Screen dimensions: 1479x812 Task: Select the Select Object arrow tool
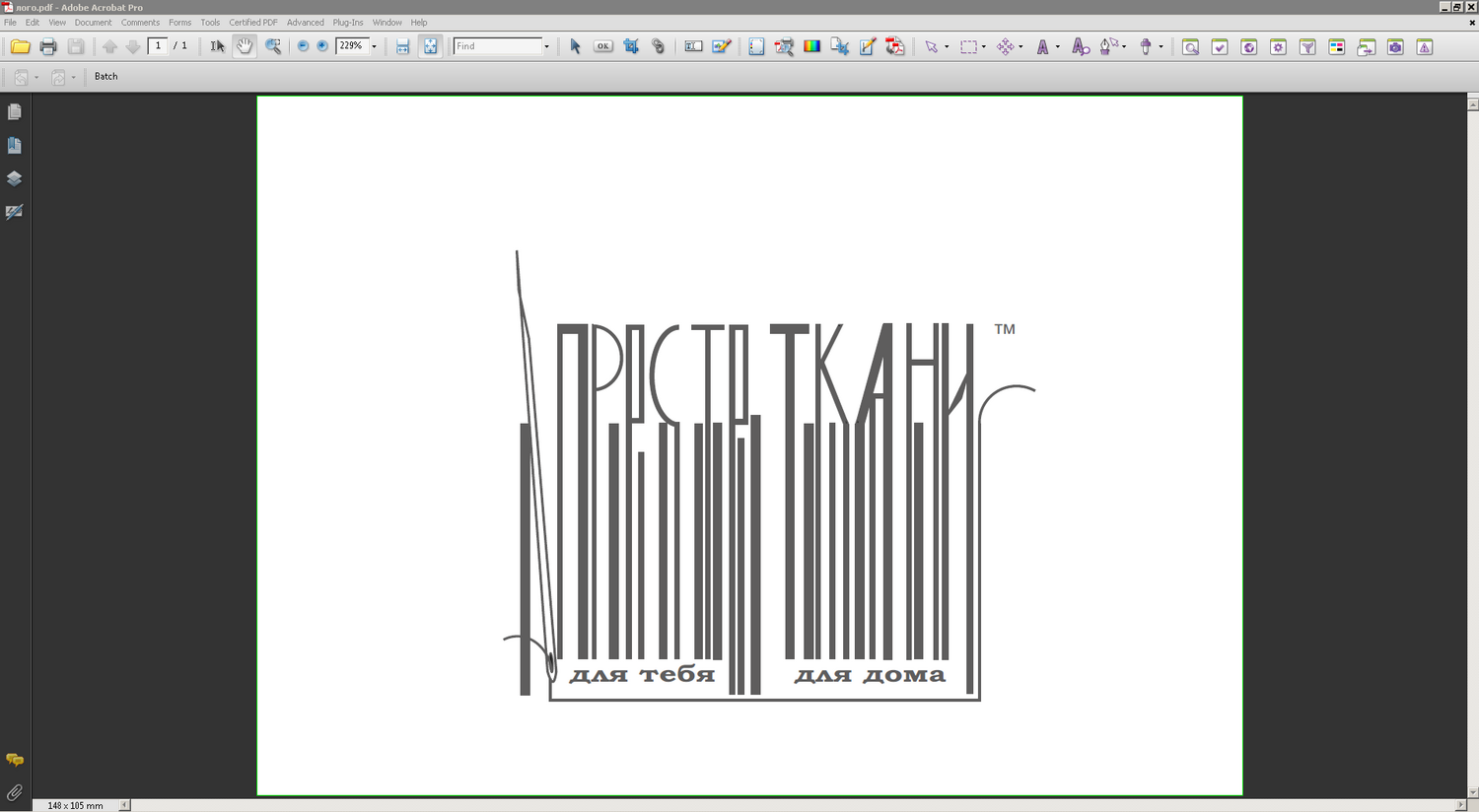point(576,46)
